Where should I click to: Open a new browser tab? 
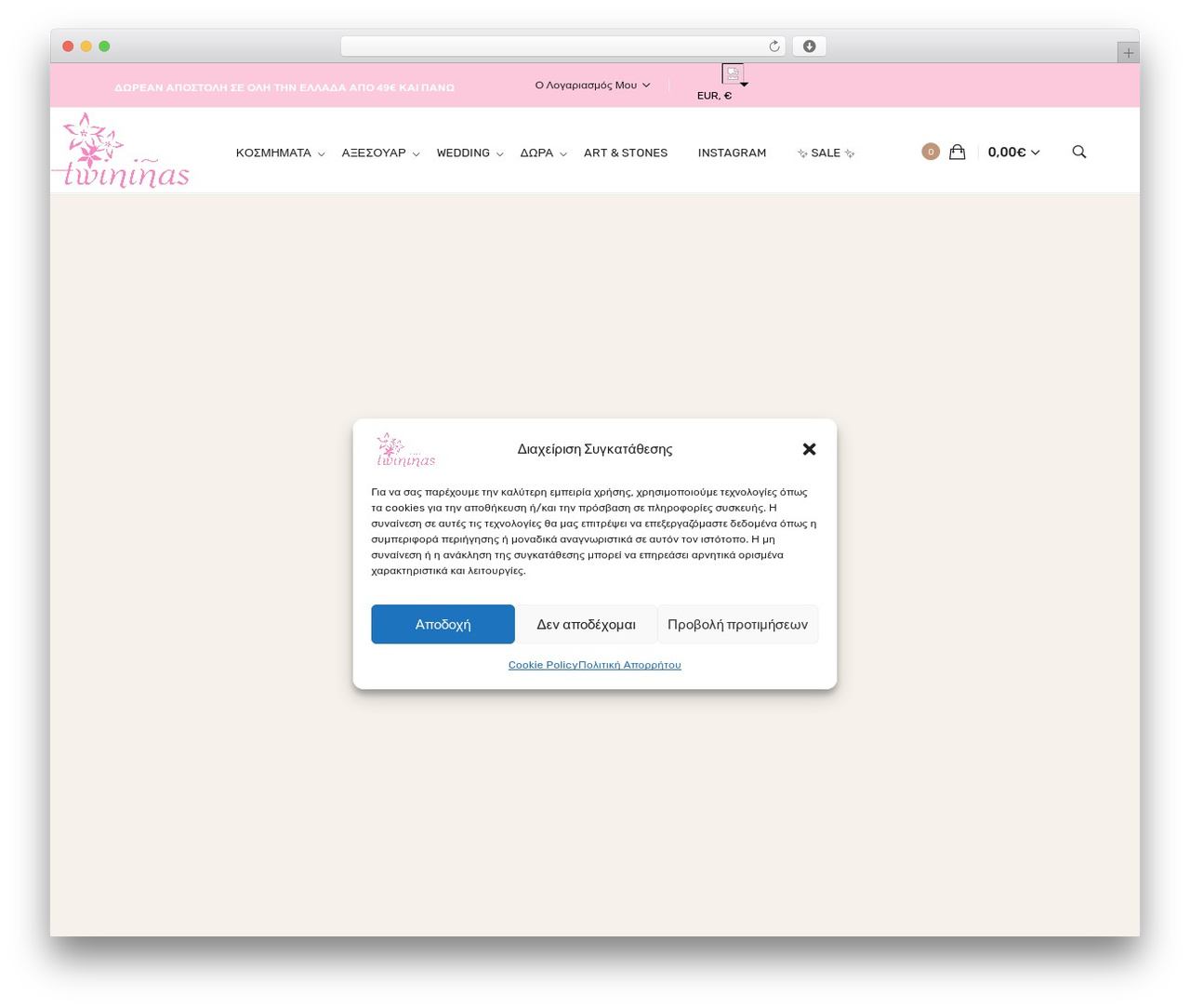pos(1128,53)
